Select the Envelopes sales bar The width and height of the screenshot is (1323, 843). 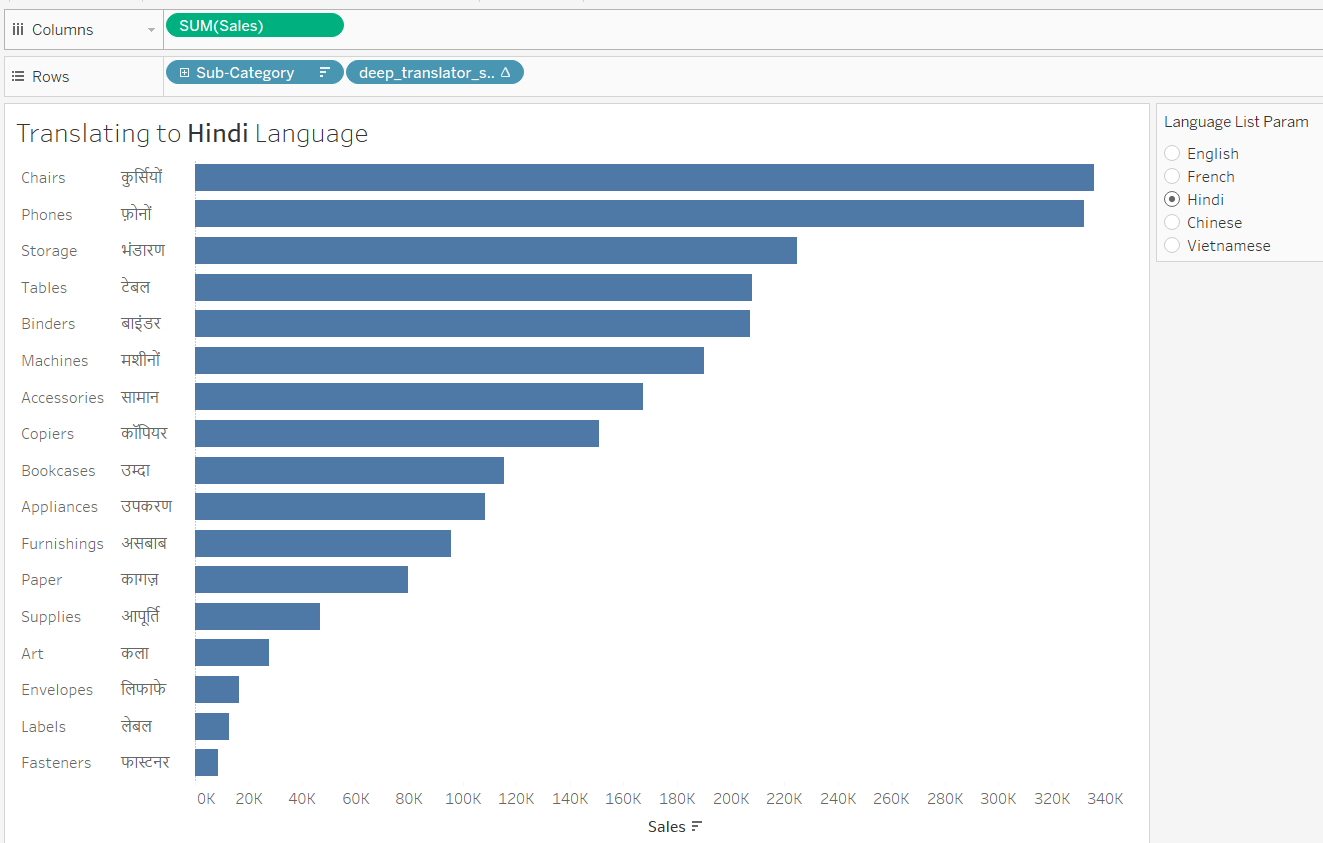click(217, 690)
